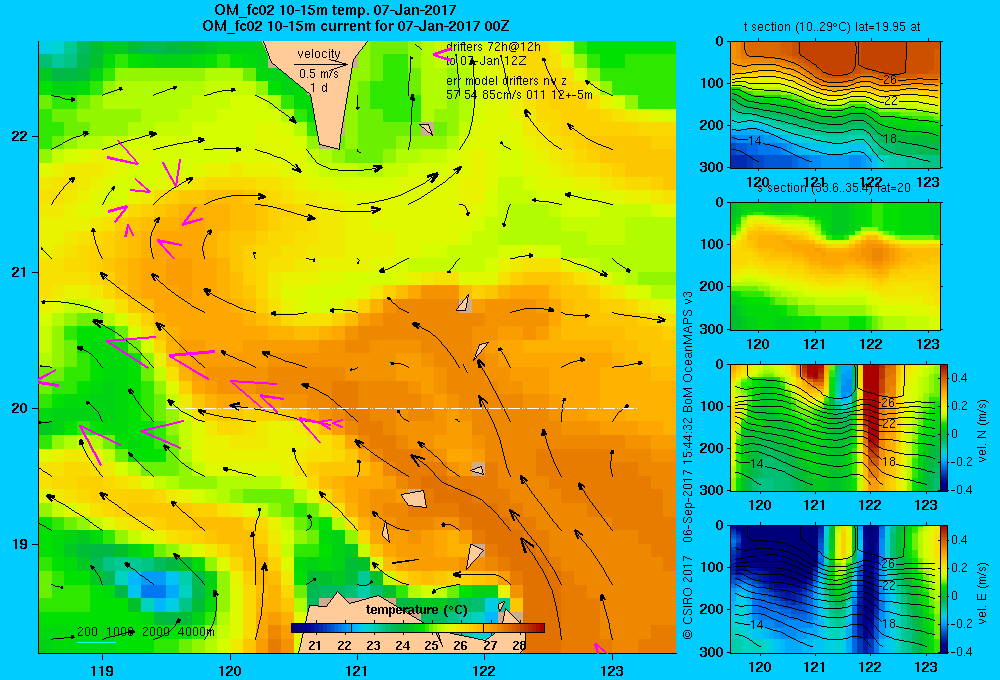1000x680 pixels.
Task: Select the 'velocity' scale label
Action: [319, 54]
